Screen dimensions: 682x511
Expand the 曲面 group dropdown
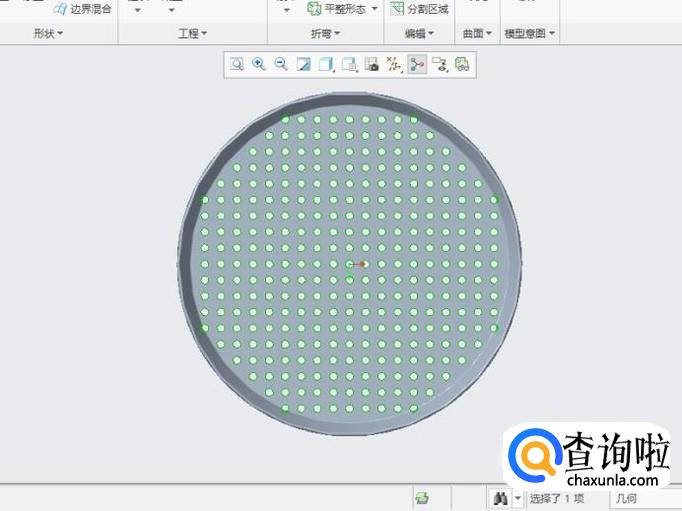coord(477,33)
